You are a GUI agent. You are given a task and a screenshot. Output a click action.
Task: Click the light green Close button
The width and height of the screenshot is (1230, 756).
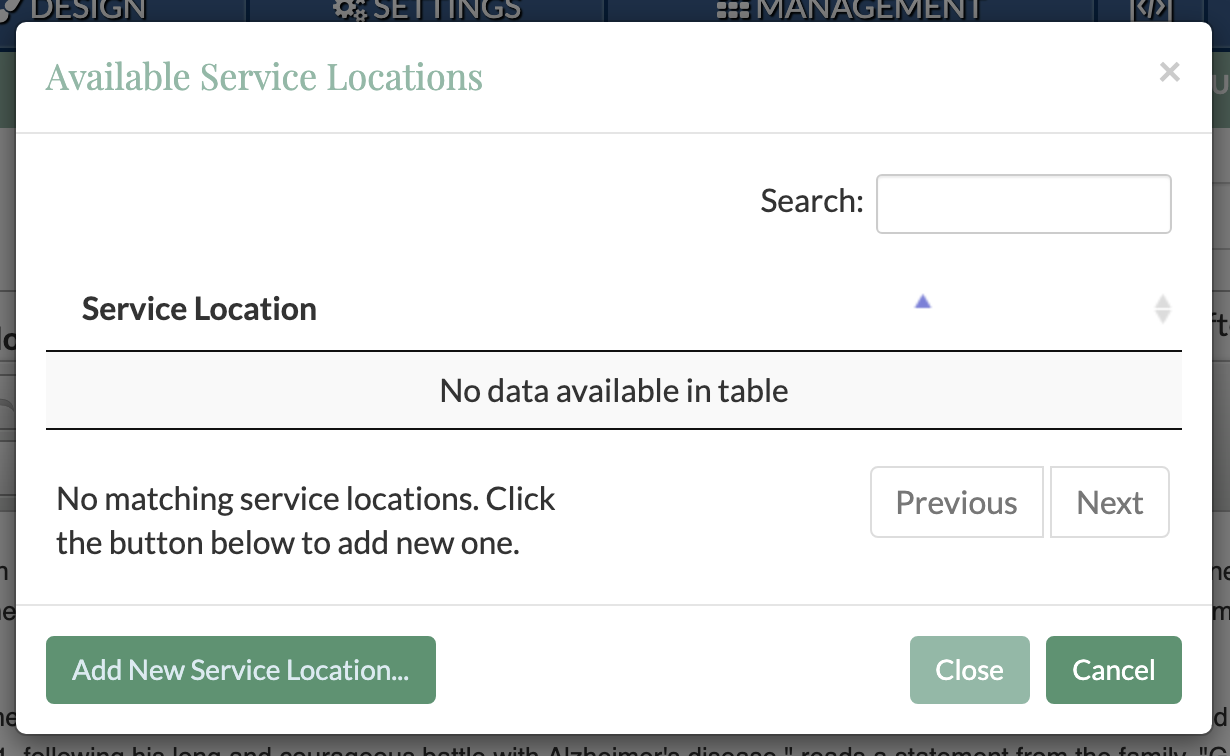pos(968,670)
